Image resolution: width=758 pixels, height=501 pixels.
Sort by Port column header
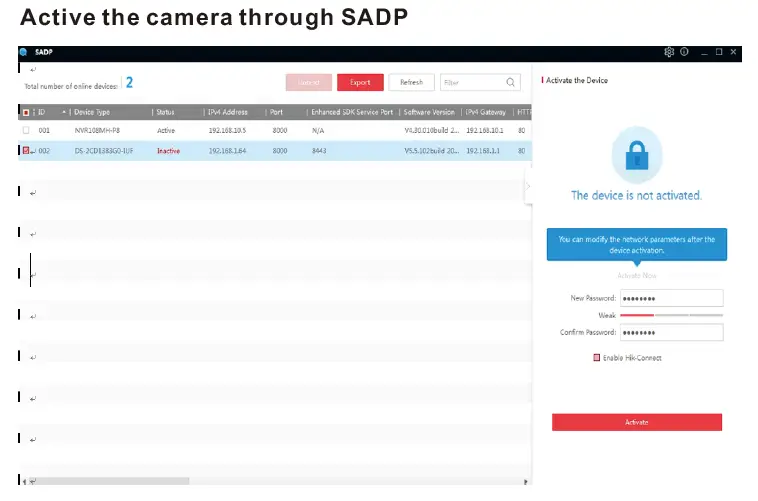pyautogui.click(x=277, y=112)
